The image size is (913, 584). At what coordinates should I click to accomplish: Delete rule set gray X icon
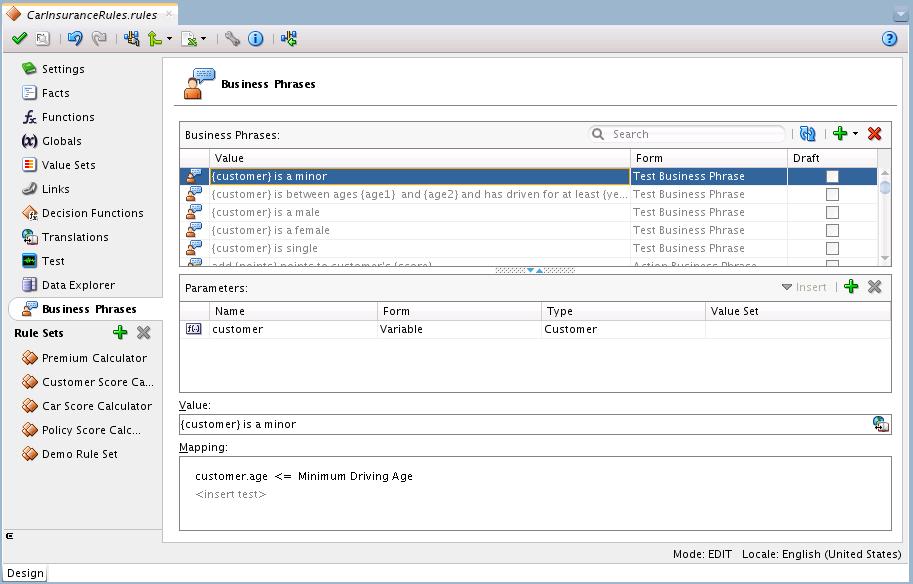click(x=143, y=332)
